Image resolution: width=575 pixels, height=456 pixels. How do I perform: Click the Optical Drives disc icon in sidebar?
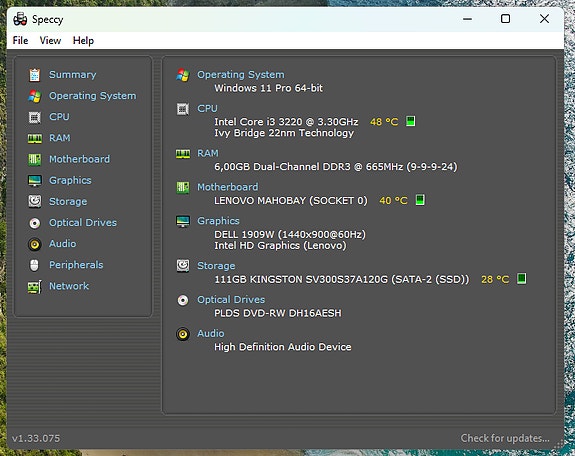pos(35,223)
